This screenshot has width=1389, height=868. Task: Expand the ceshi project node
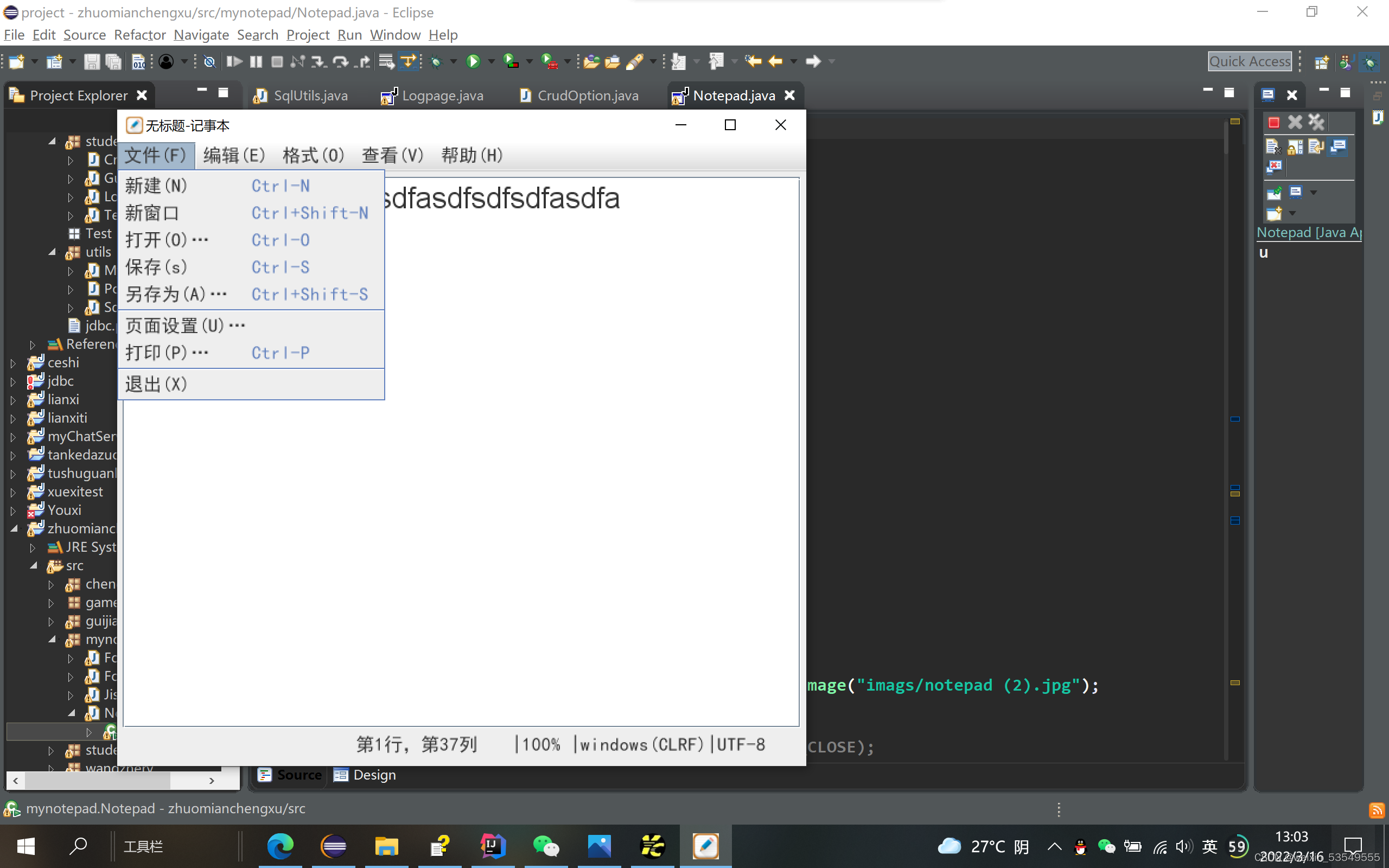[x=13, y=362]
